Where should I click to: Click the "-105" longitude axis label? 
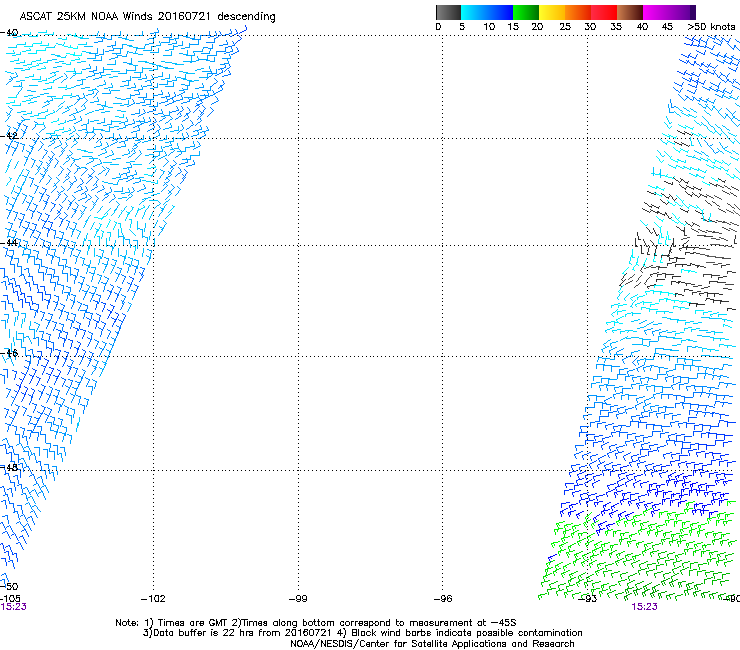tap(10, 599)
